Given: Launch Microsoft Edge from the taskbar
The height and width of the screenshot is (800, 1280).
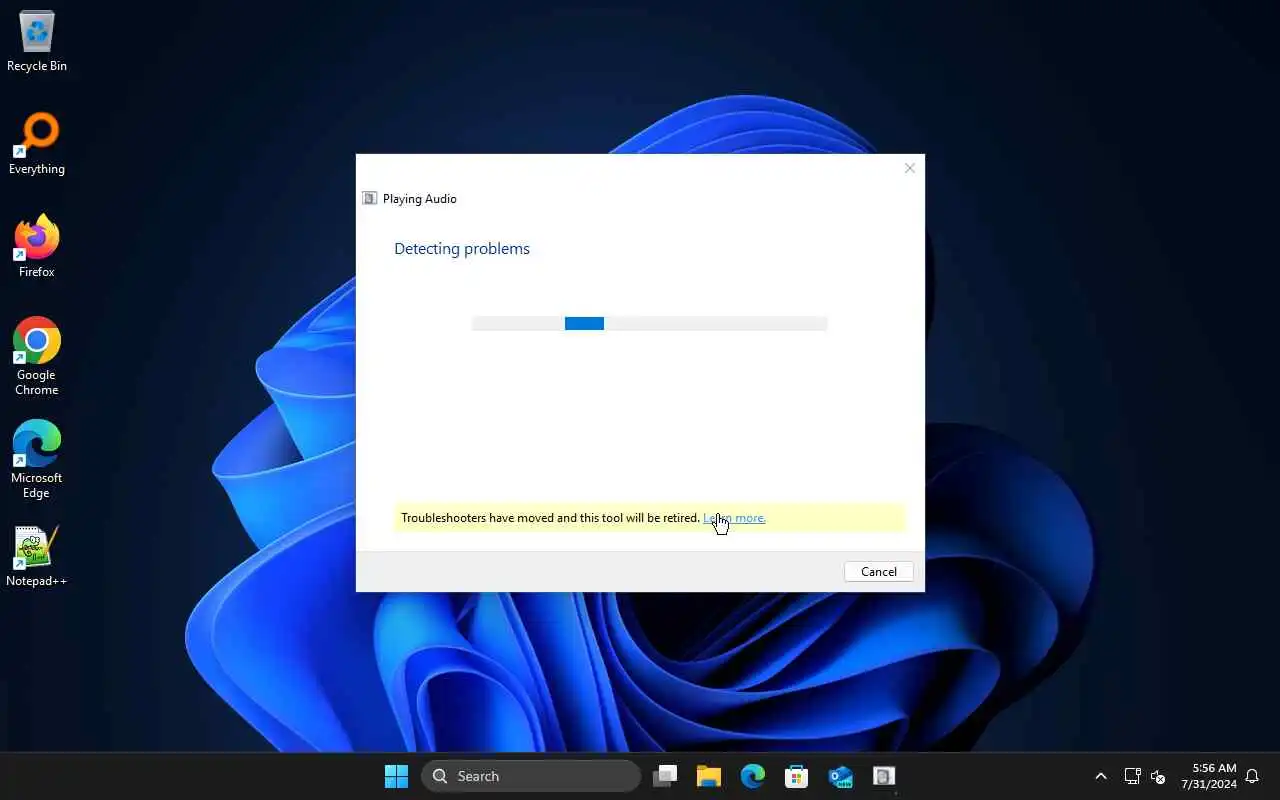Looking at the screenshot, I should (753, 776).
